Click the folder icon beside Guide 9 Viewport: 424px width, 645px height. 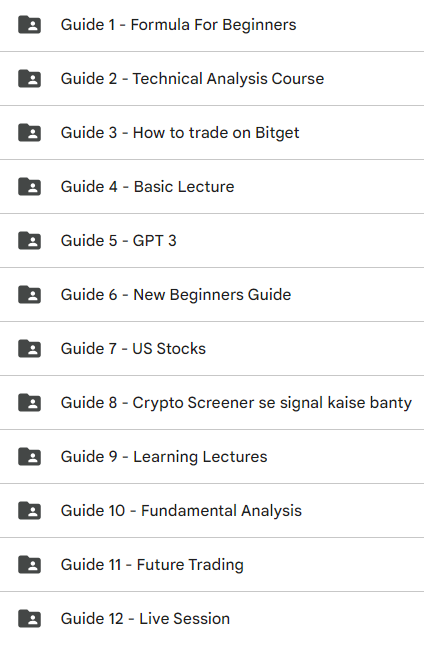tap(29, 457)
